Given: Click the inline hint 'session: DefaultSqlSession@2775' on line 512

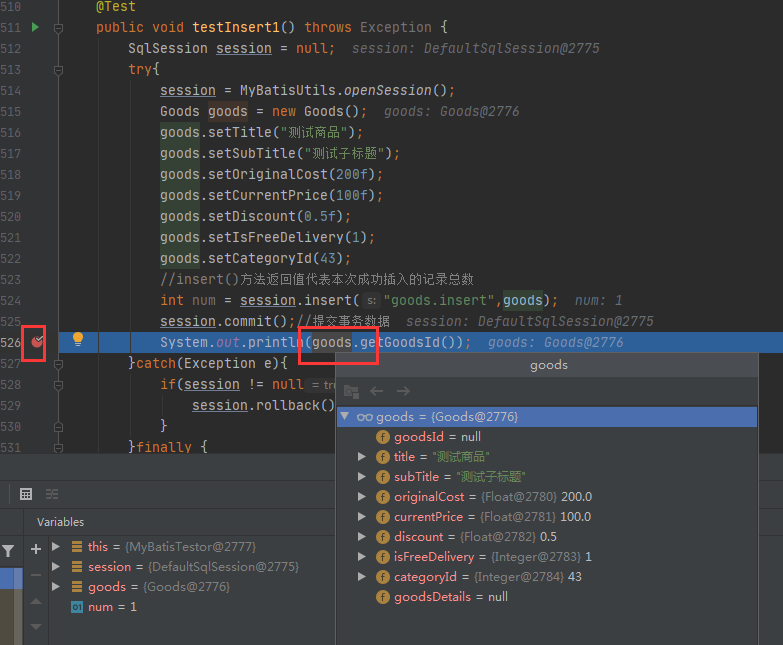Looking at the screenshot, I should (475, 48).
